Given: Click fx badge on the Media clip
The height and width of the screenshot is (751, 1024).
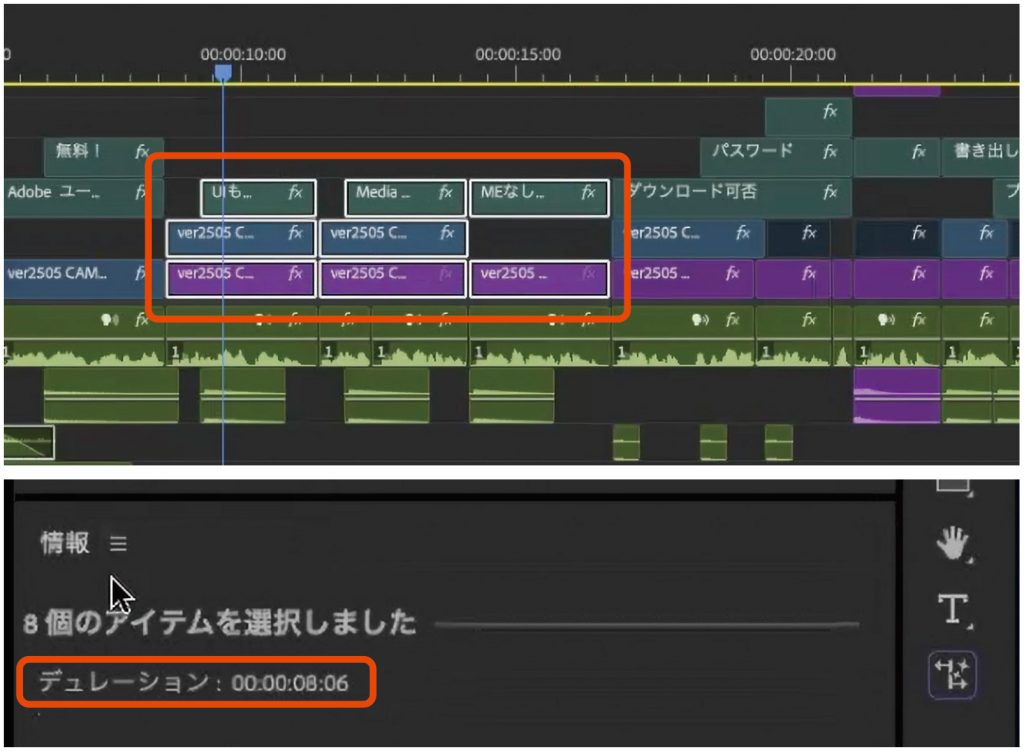Looking at the screenshot, I should (446, 193).
